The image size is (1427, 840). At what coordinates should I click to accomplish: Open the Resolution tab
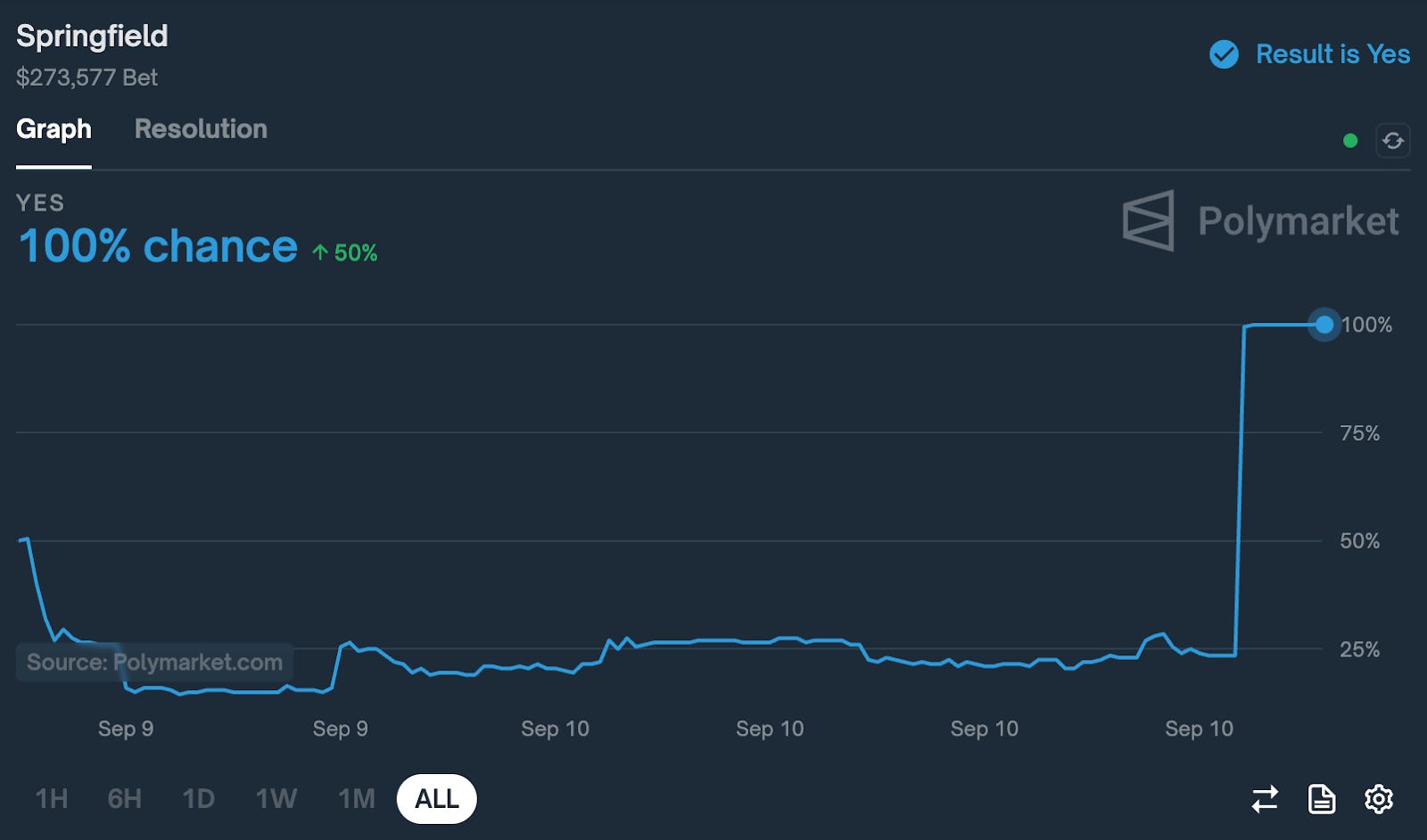(201, 129)
